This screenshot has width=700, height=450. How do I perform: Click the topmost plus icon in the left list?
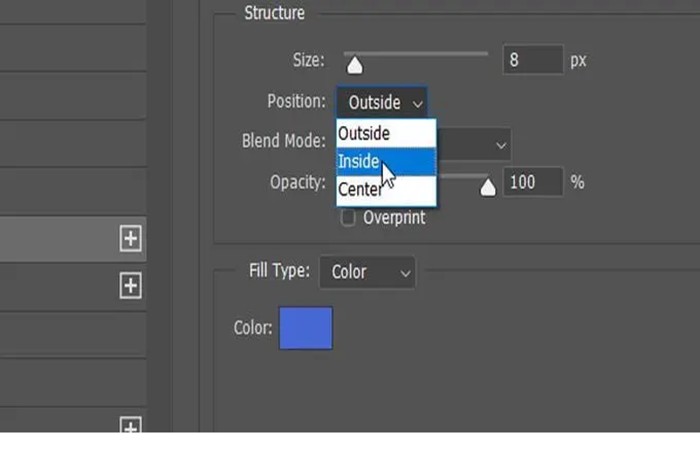(x=130, y=238)
